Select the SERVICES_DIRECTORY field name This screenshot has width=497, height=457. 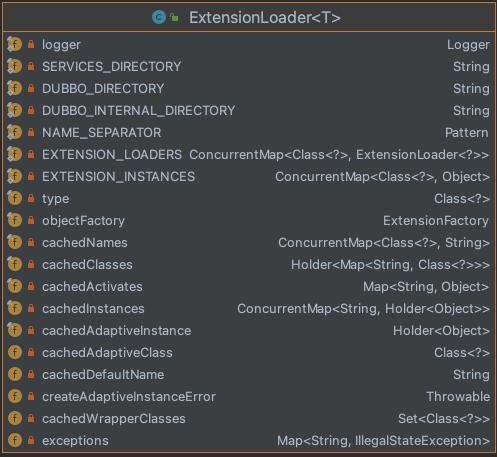coord(111,67)
